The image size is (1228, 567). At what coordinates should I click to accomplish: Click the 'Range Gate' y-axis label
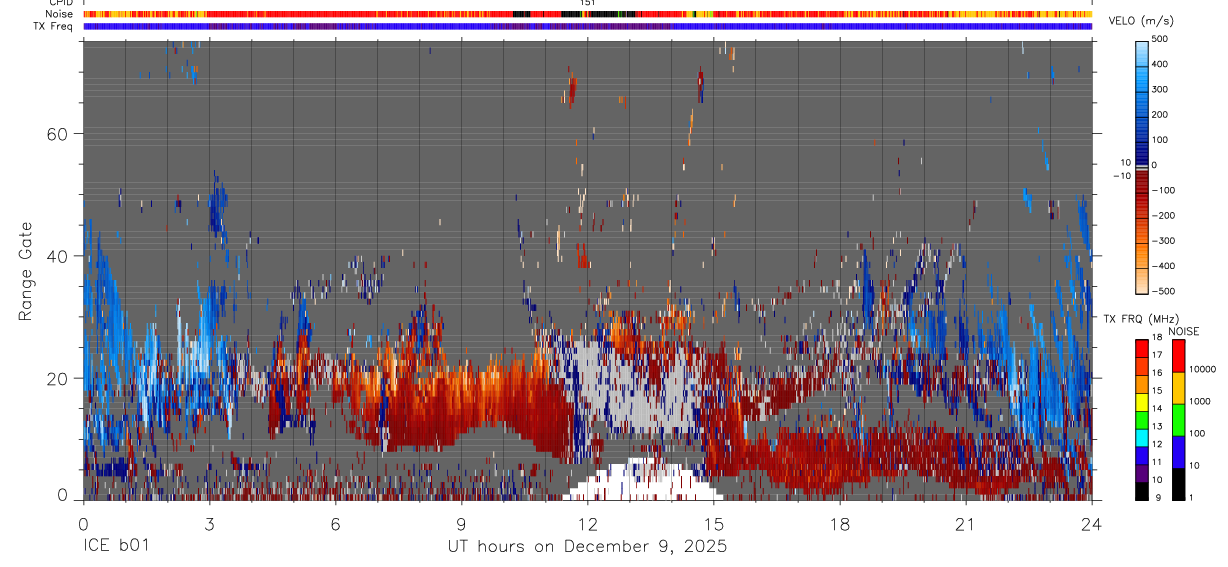pos(26,271)
